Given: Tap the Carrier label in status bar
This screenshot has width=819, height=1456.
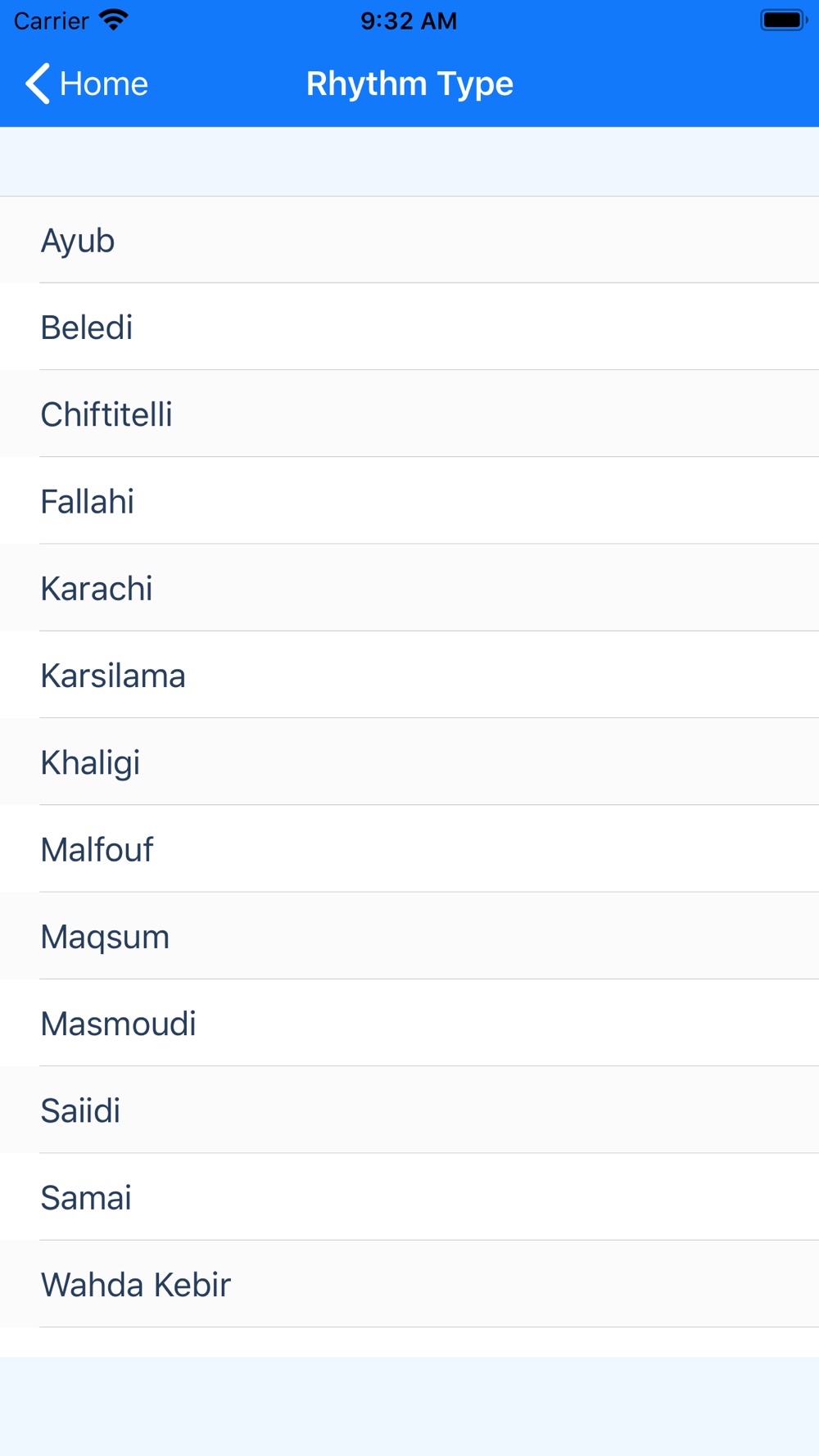Looking at the screenshot, I should 51,20.
